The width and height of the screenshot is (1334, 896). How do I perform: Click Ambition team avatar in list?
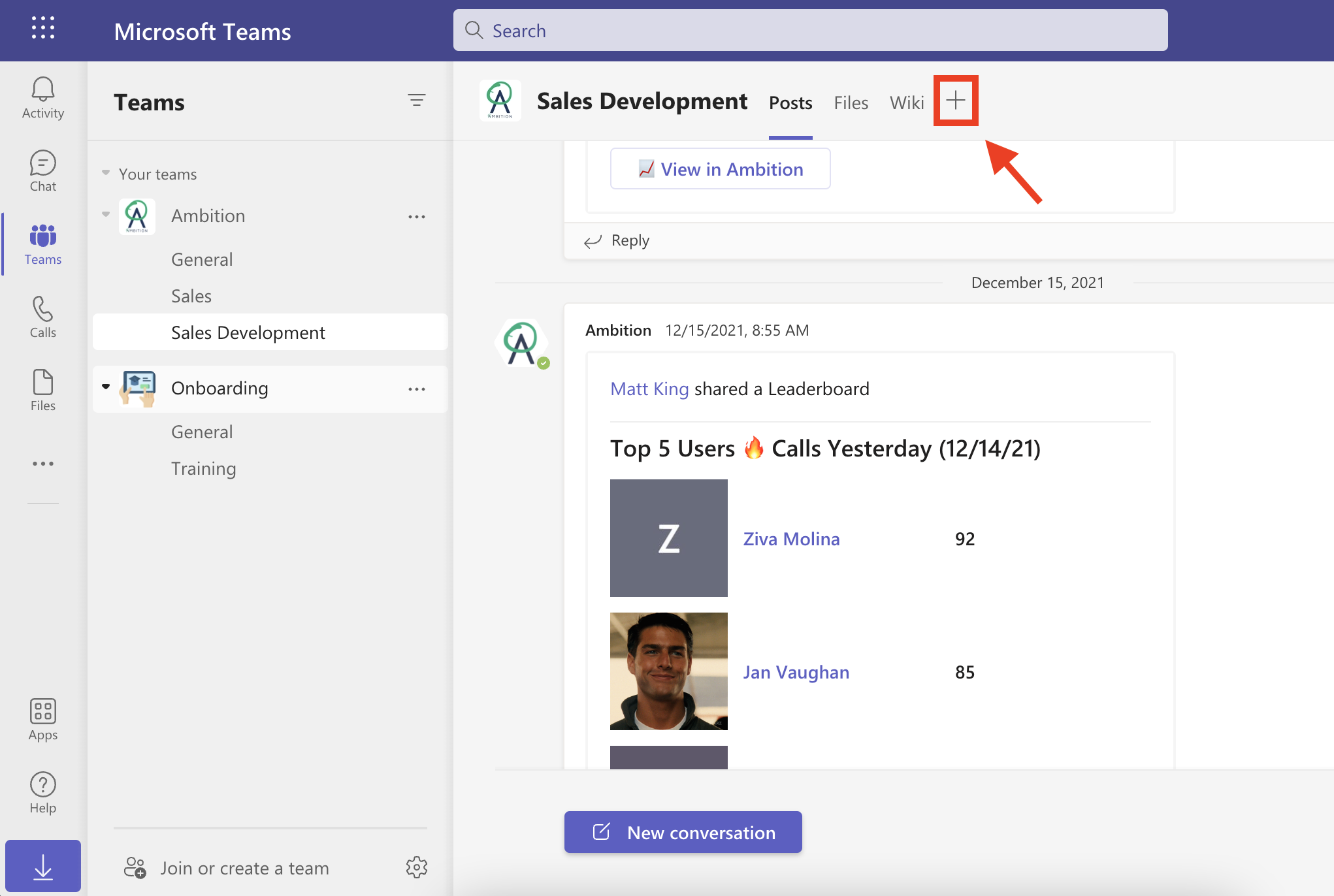(137, 216)
